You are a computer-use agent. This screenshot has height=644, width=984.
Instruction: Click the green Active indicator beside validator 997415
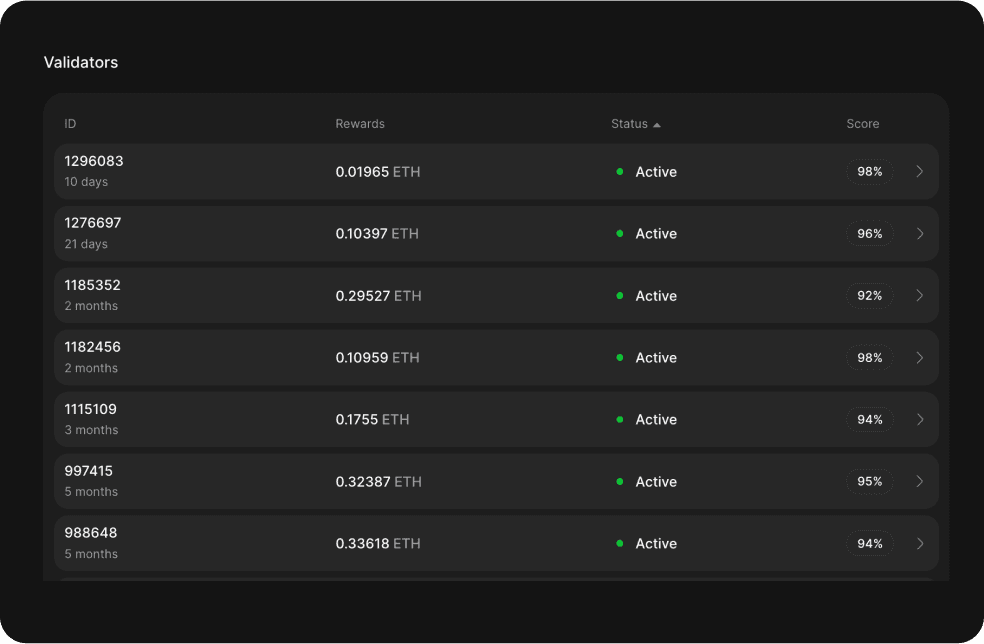click(621, 481)
